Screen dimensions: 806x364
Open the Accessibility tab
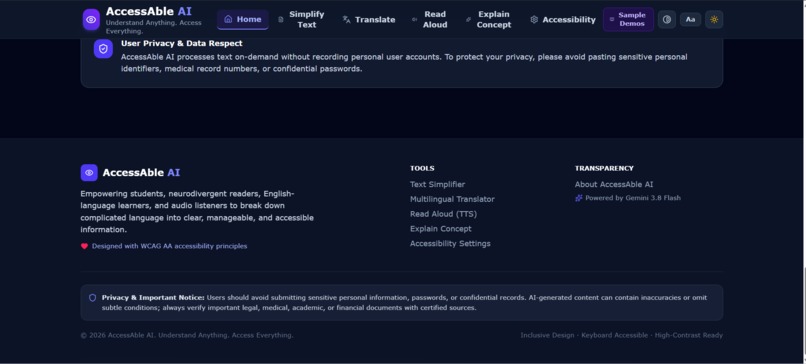coord(563,20)
